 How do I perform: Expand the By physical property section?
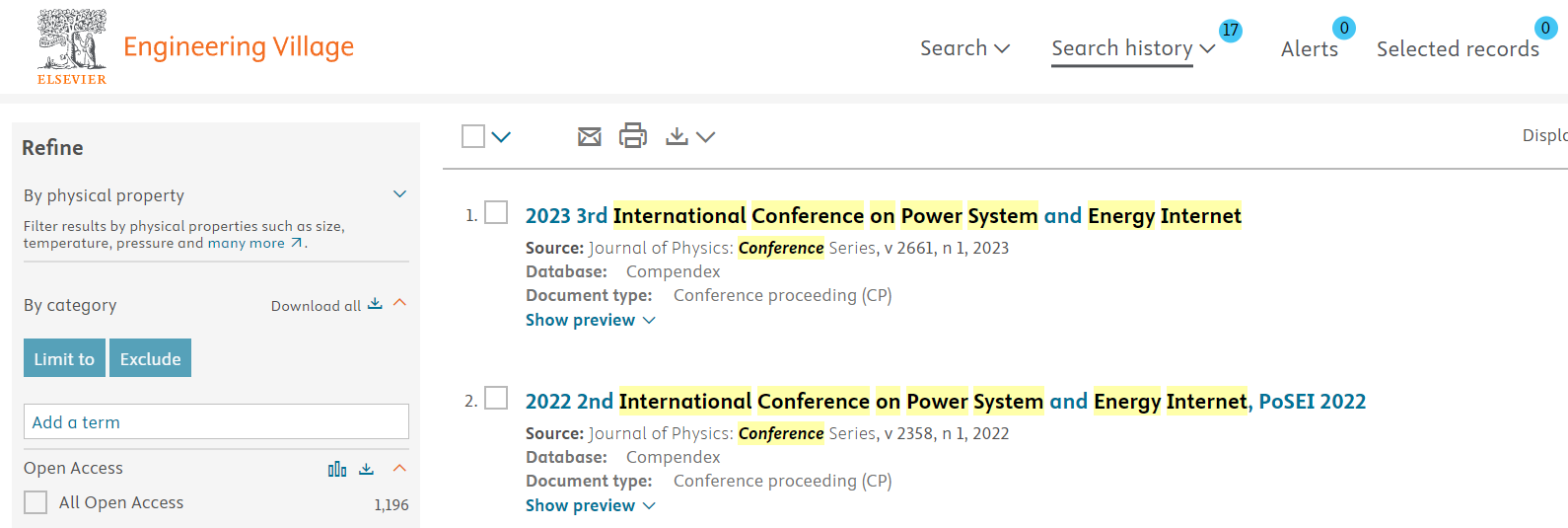[399, 194]
